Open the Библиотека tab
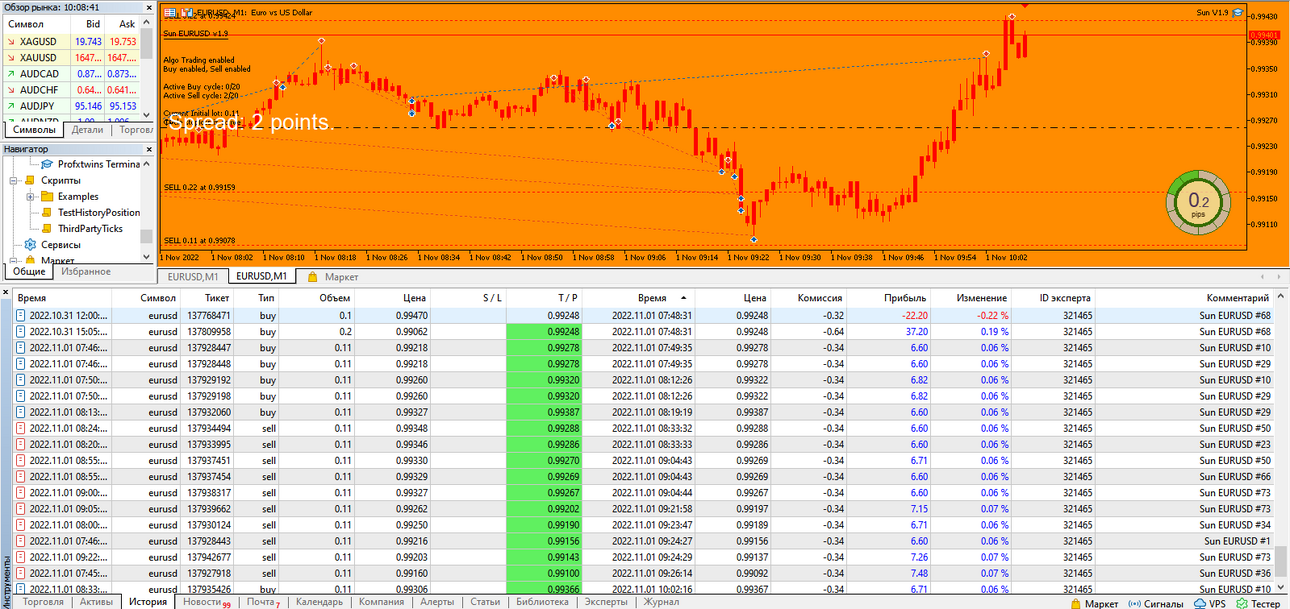 [x=542, y=602]
